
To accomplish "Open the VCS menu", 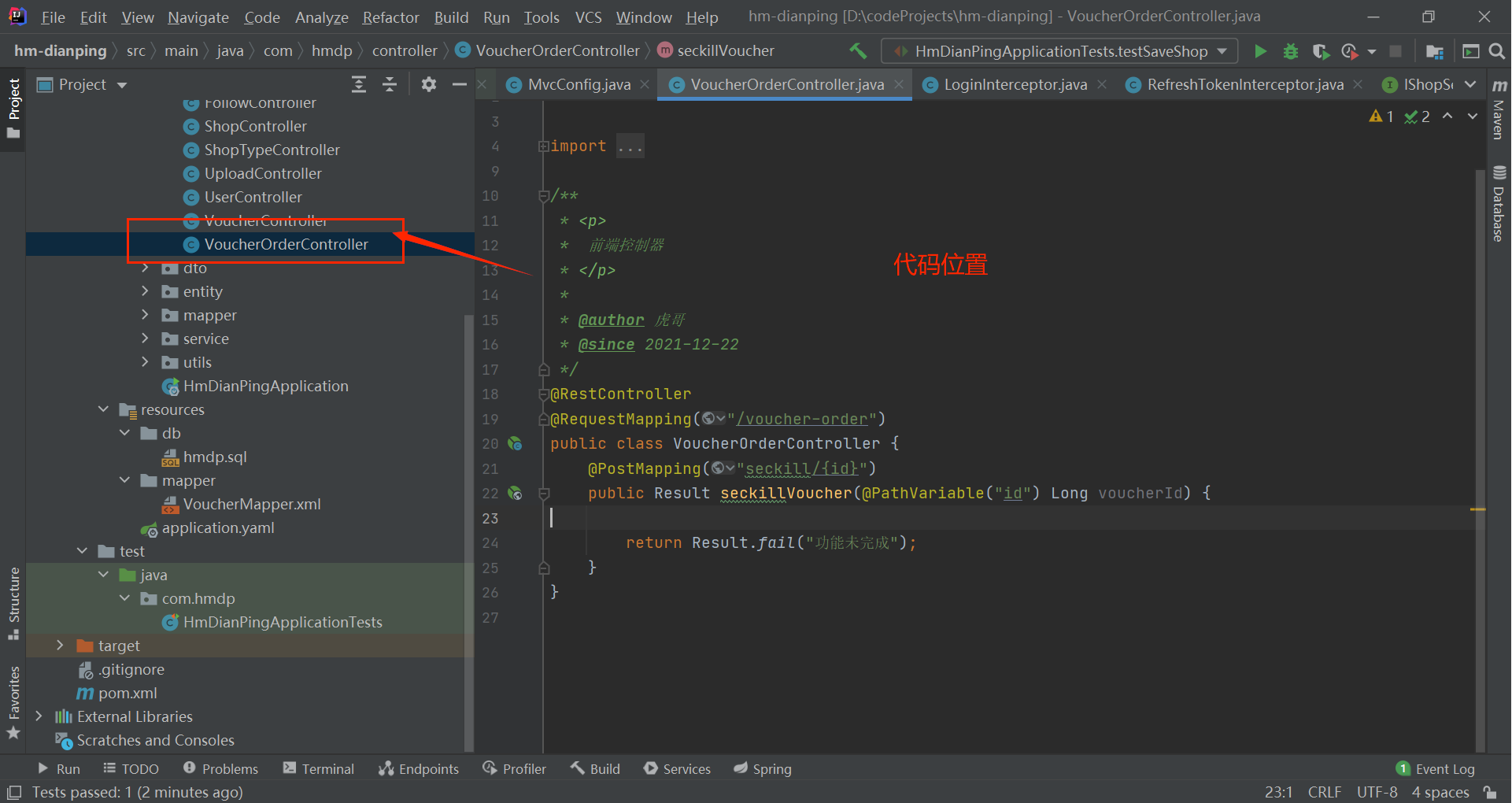I will (x=588, y=17).
